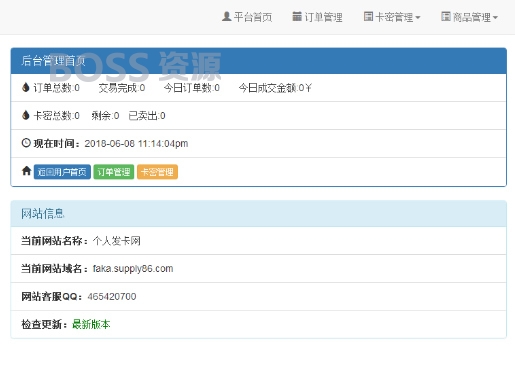Click the list icon beside 卡密管理 in navbar
Viewport: 515px width, 386px height.
tap(368, 16)
